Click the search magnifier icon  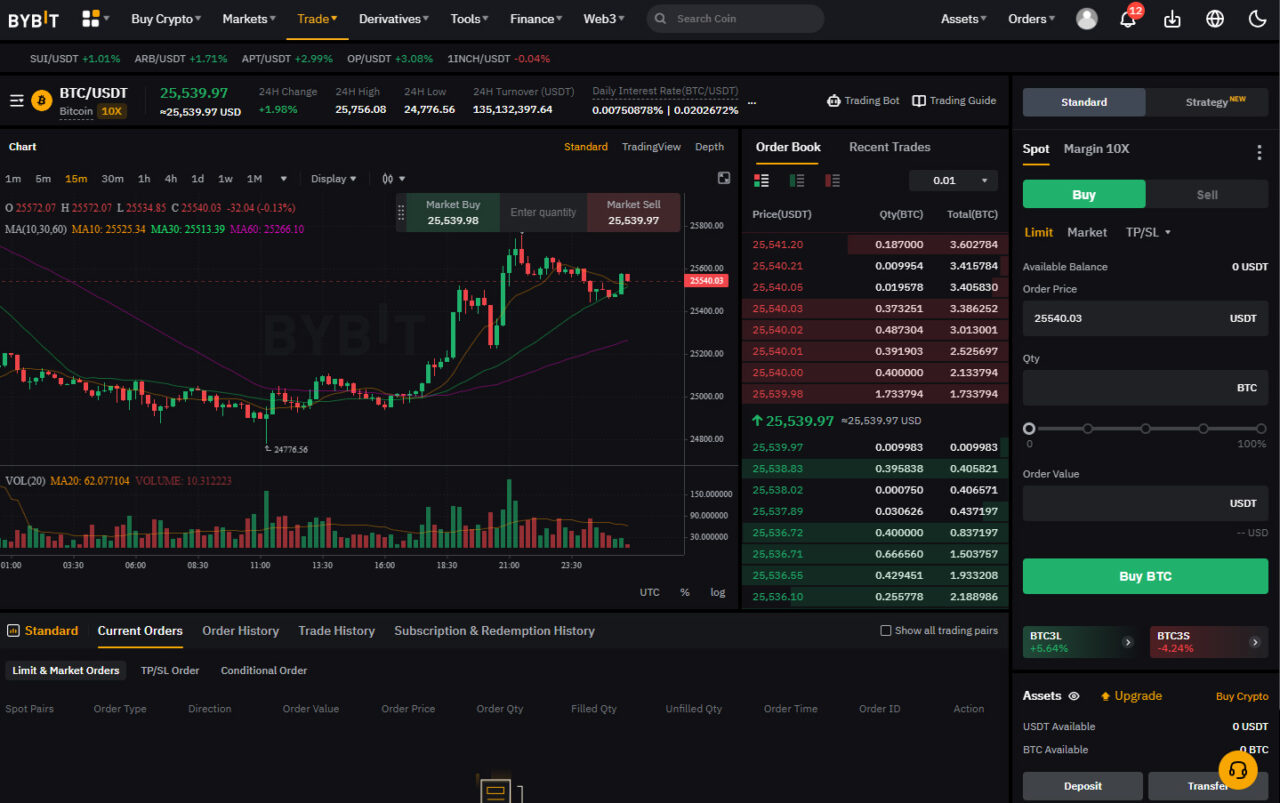660,18
